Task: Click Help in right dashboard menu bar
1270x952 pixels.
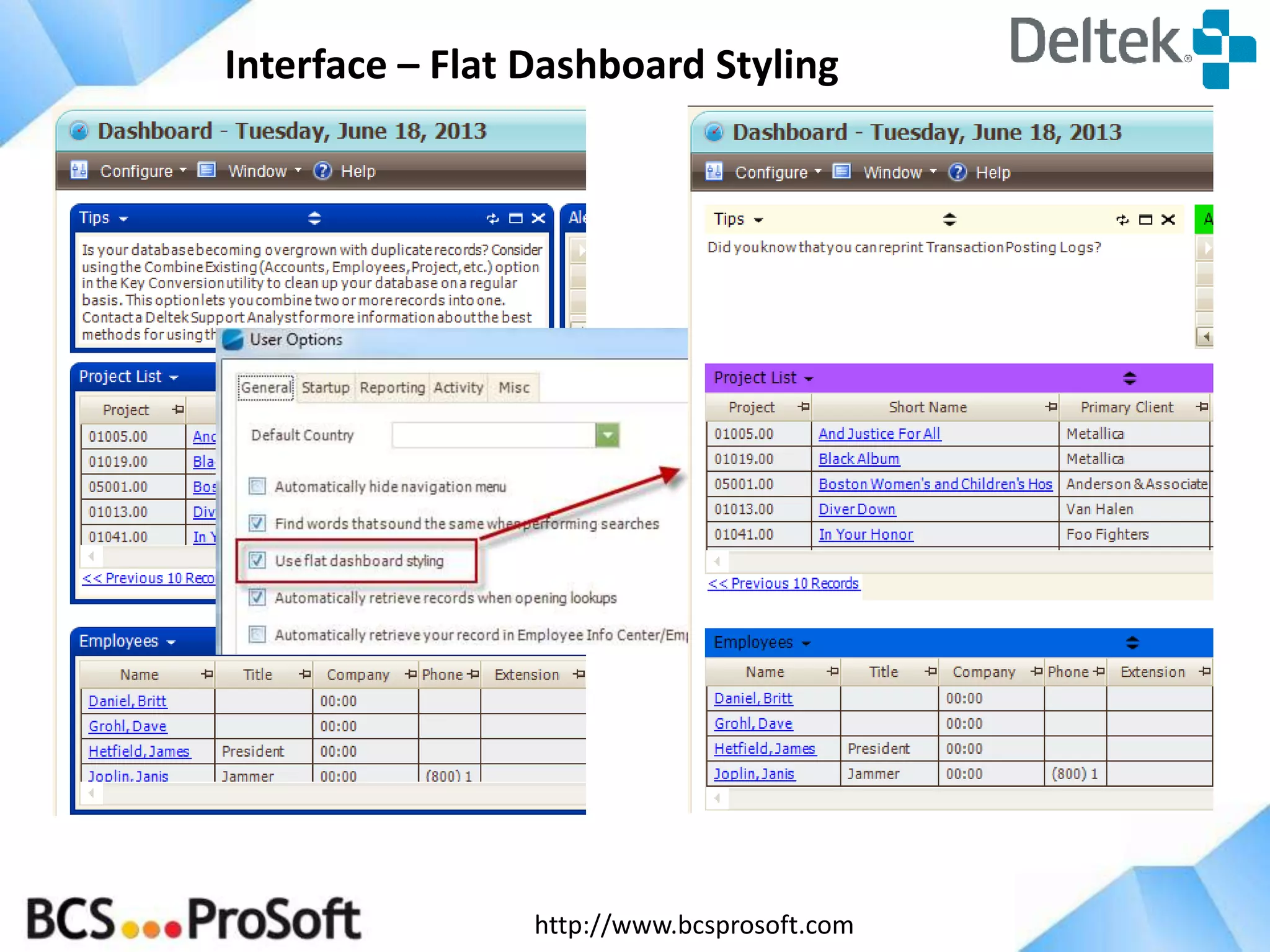Action: coord(993,172)
